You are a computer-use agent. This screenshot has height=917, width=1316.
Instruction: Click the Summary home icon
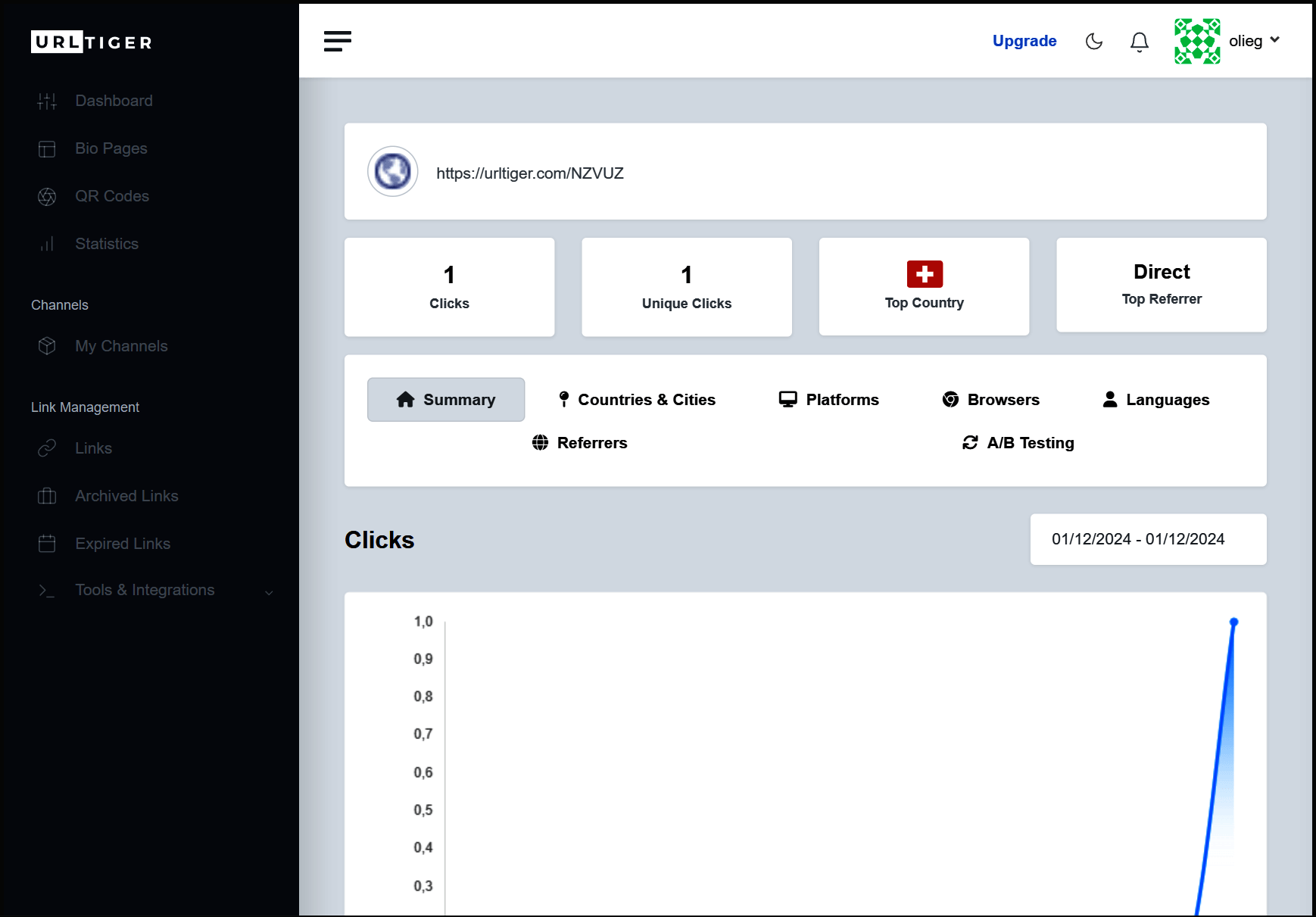pyautogui.click(x=406, y=400)
